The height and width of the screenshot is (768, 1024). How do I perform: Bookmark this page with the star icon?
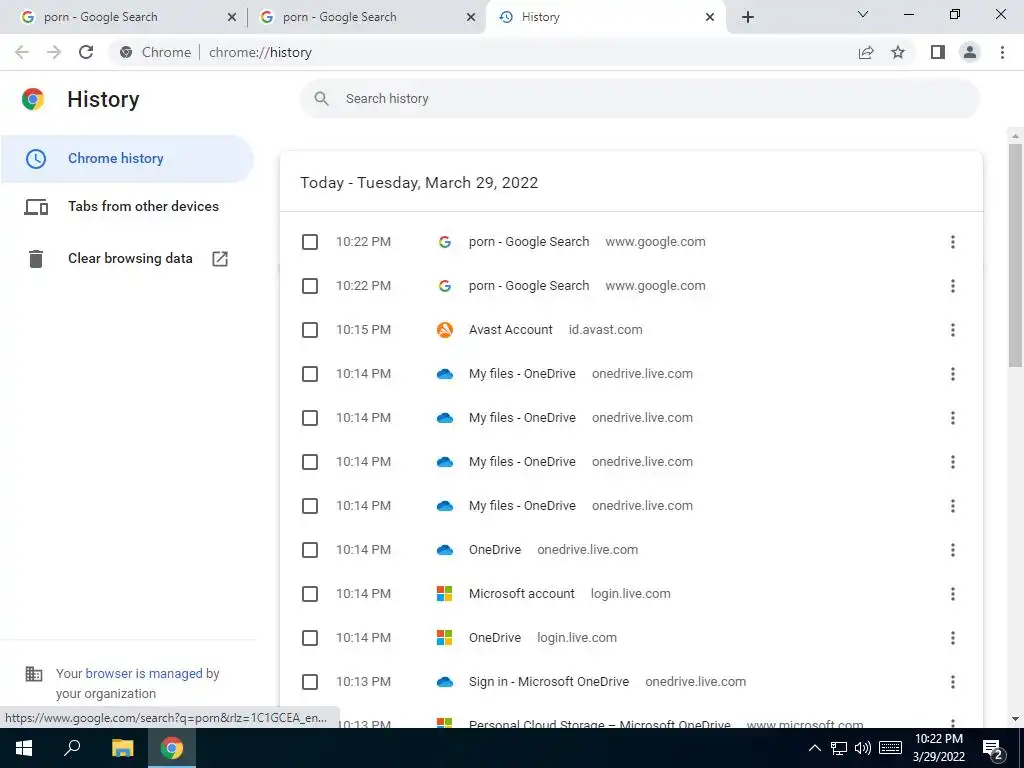coord(898,52)
